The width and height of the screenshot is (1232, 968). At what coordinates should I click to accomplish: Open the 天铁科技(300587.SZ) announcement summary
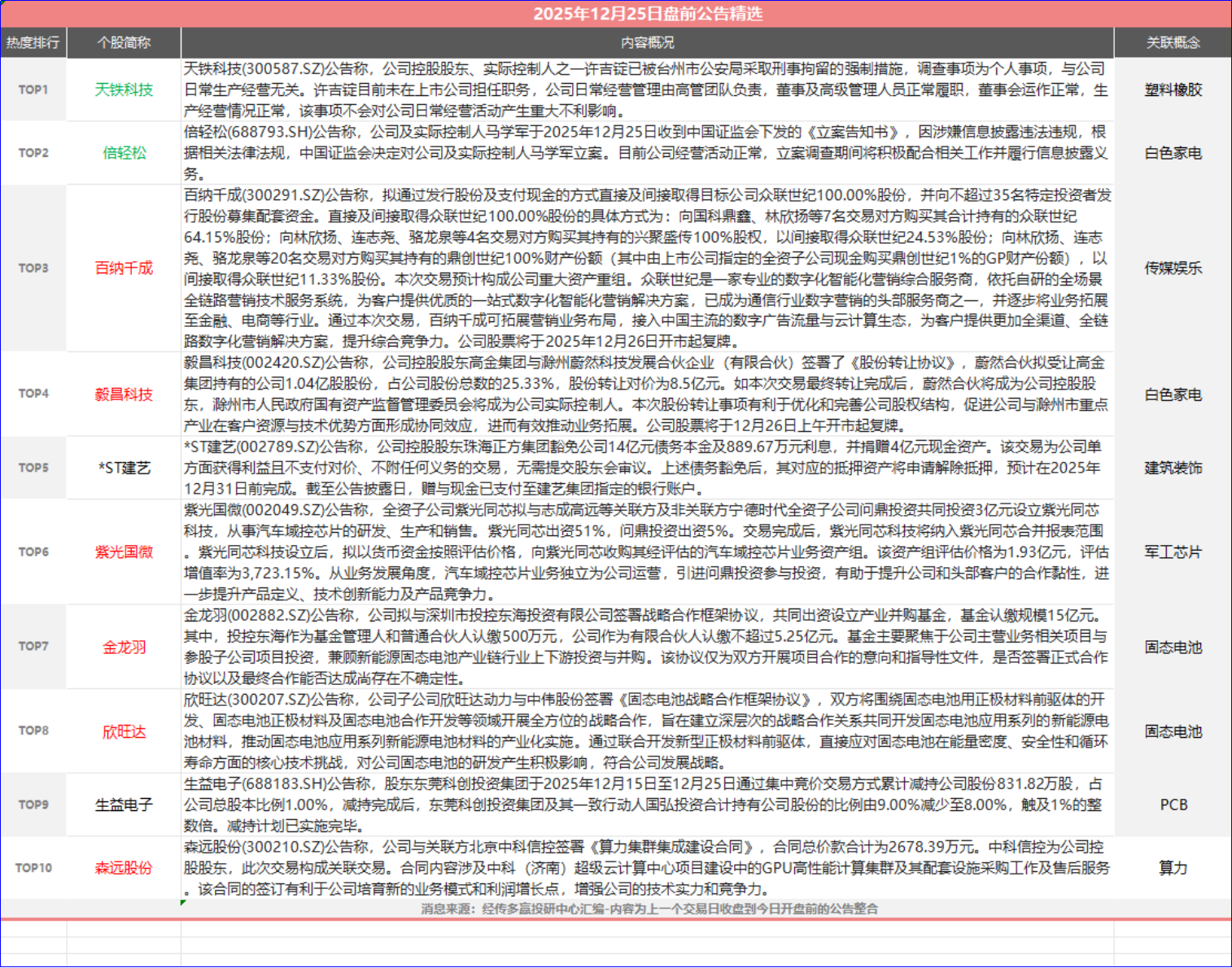[647, 89]
